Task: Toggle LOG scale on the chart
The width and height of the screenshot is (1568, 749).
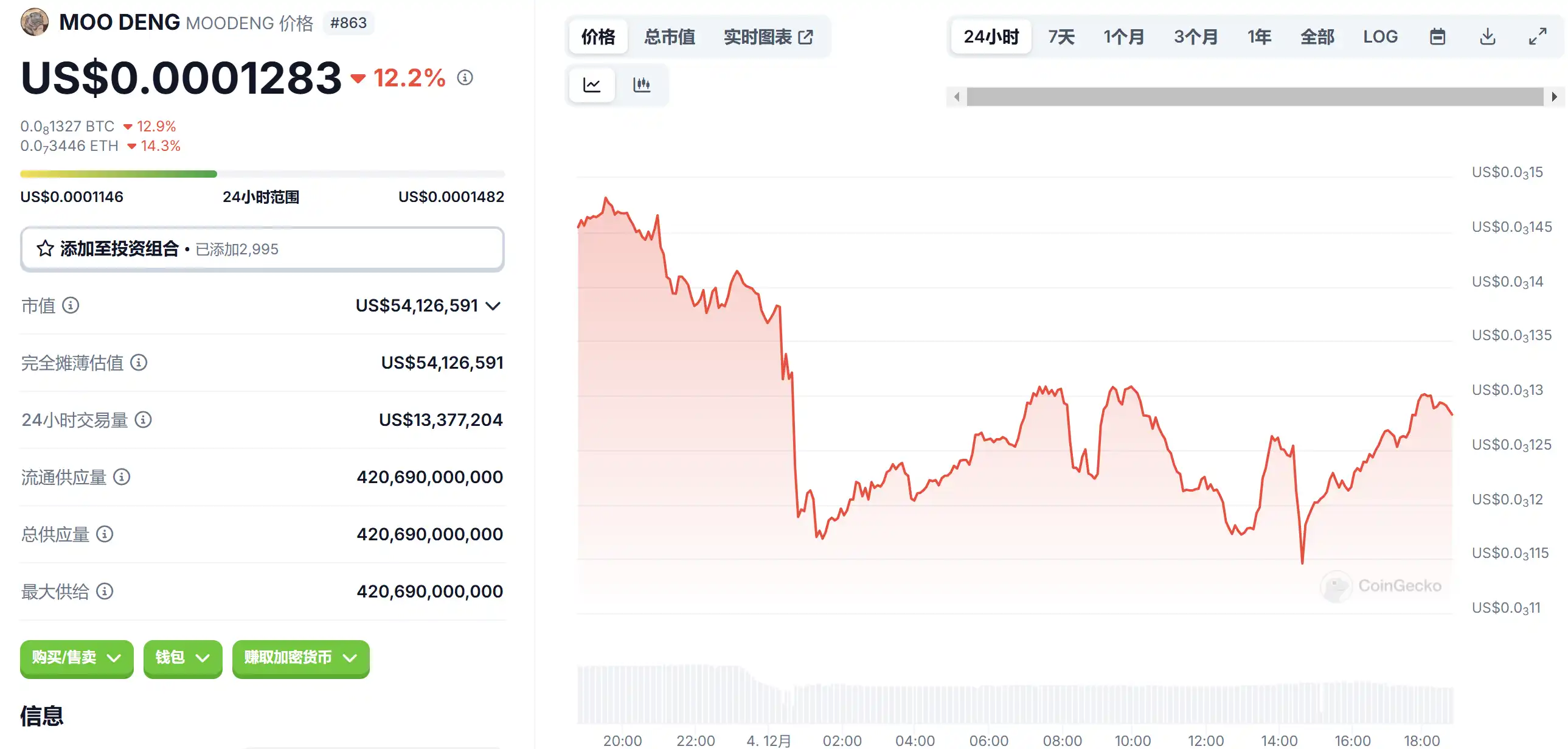Action: click(1380, 37)
